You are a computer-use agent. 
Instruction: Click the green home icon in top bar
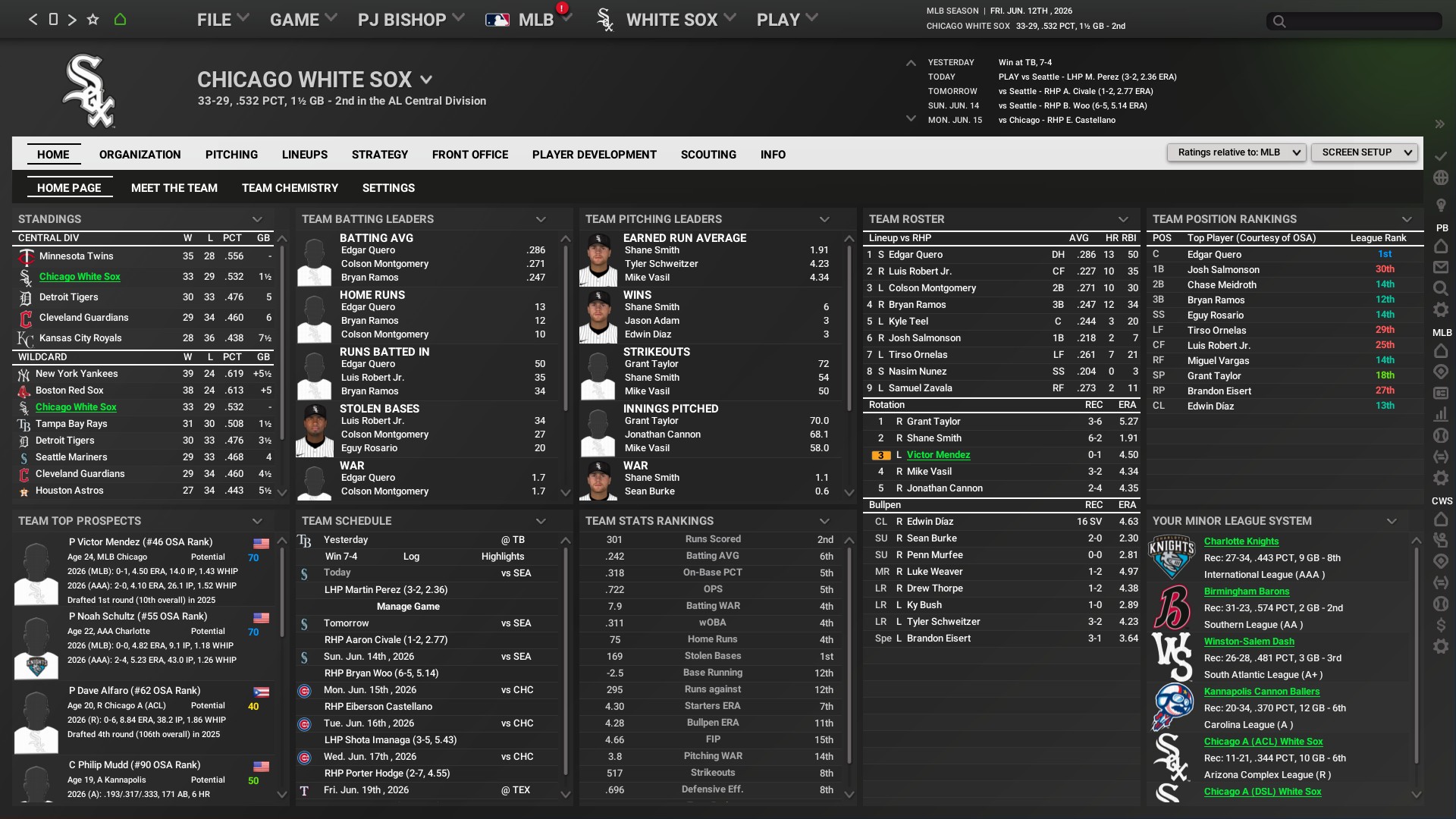[120, 20]
